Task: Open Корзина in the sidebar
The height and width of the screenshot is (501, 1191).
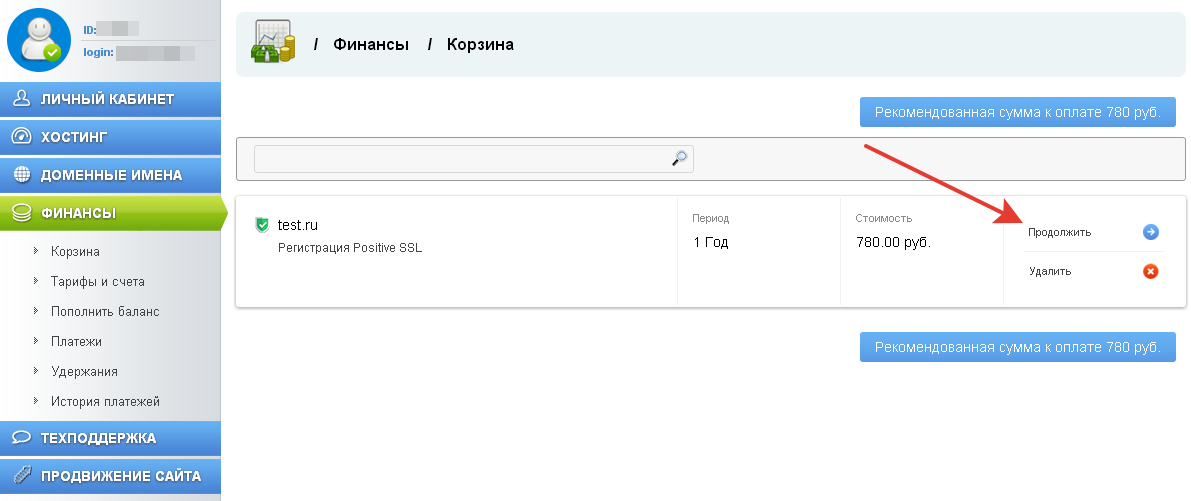Action: click(x=75, y=252)
